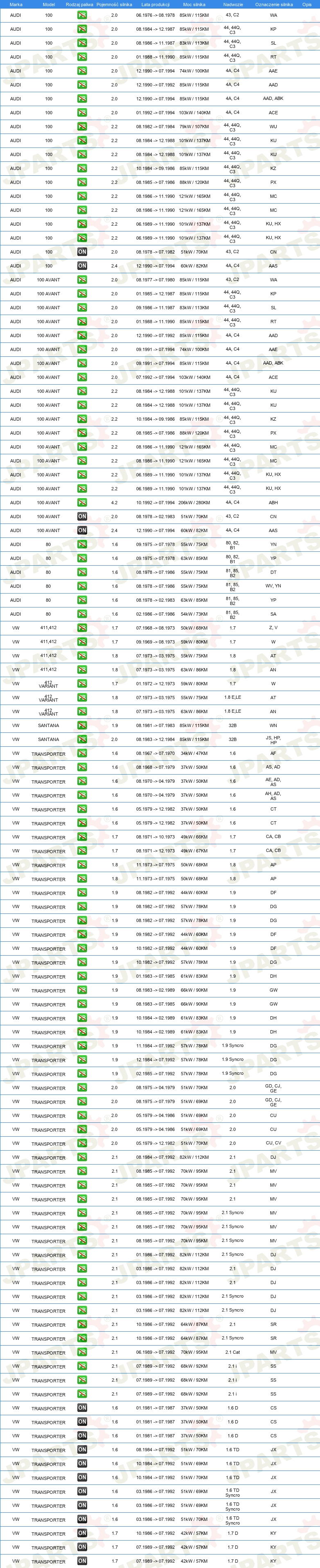
Task: Click the 4.2 engine capacity cell
Action: point(114,503)
